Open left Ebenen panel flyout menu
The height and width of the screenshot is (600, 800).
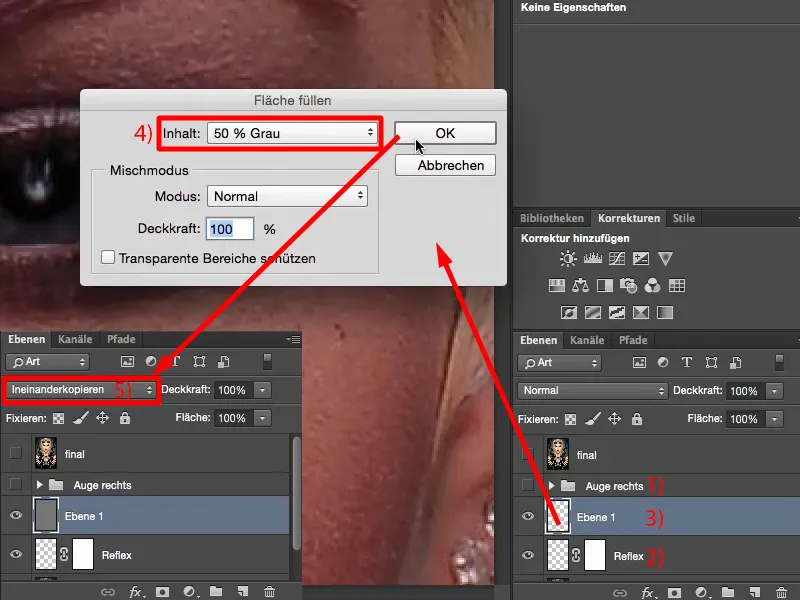coord(293,339)
